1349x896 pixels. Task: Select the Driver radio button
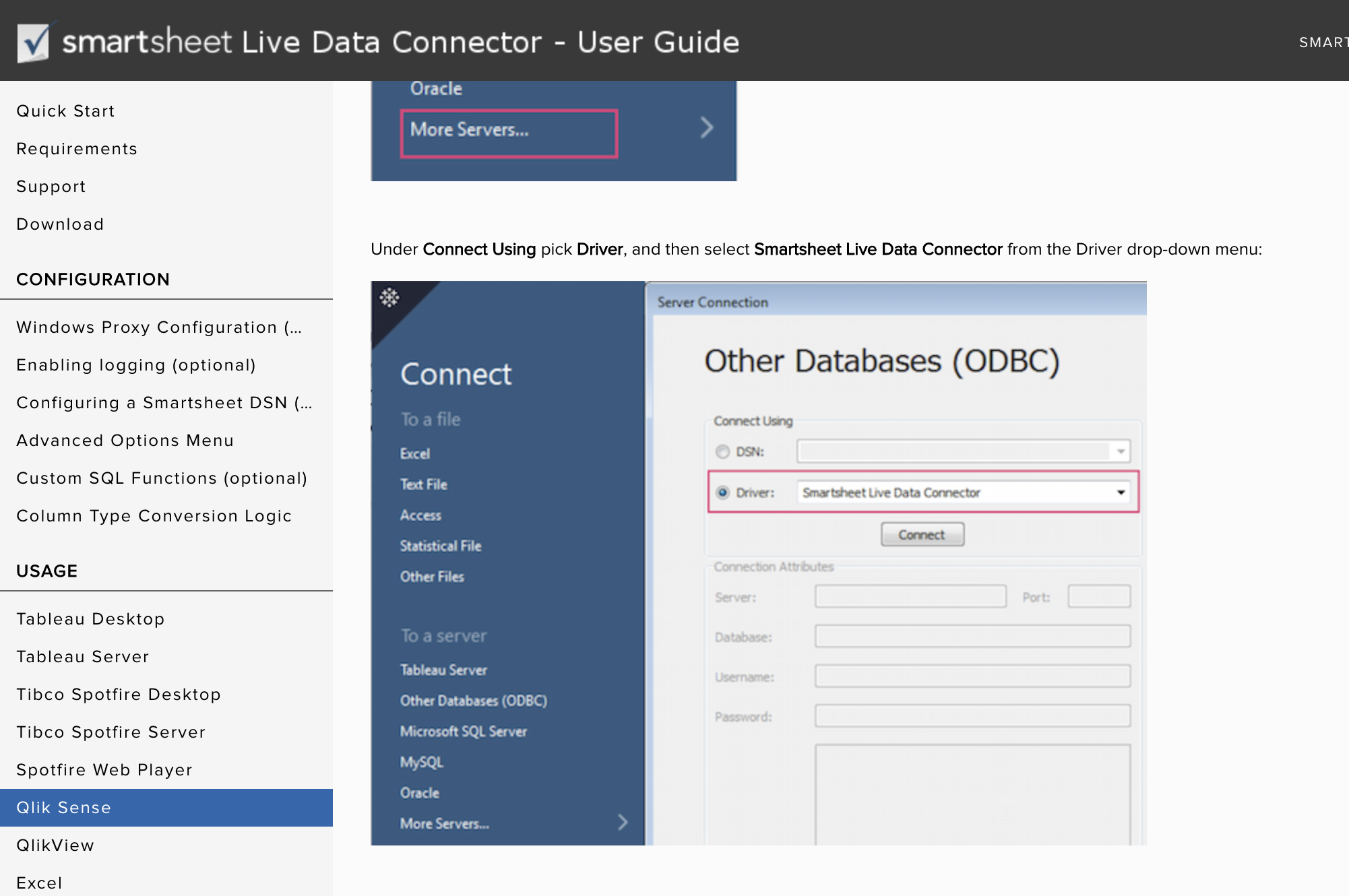[x=722, y=492]
